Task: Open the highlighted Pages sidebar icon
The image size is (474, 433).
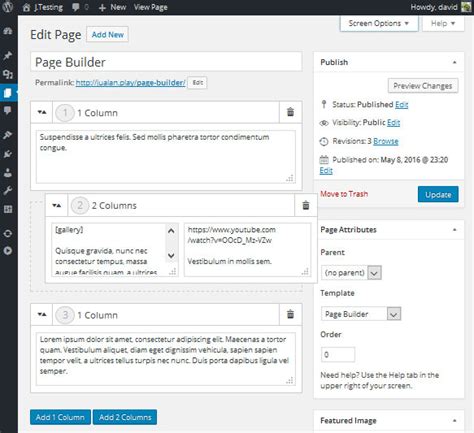Action: [8, 93]
